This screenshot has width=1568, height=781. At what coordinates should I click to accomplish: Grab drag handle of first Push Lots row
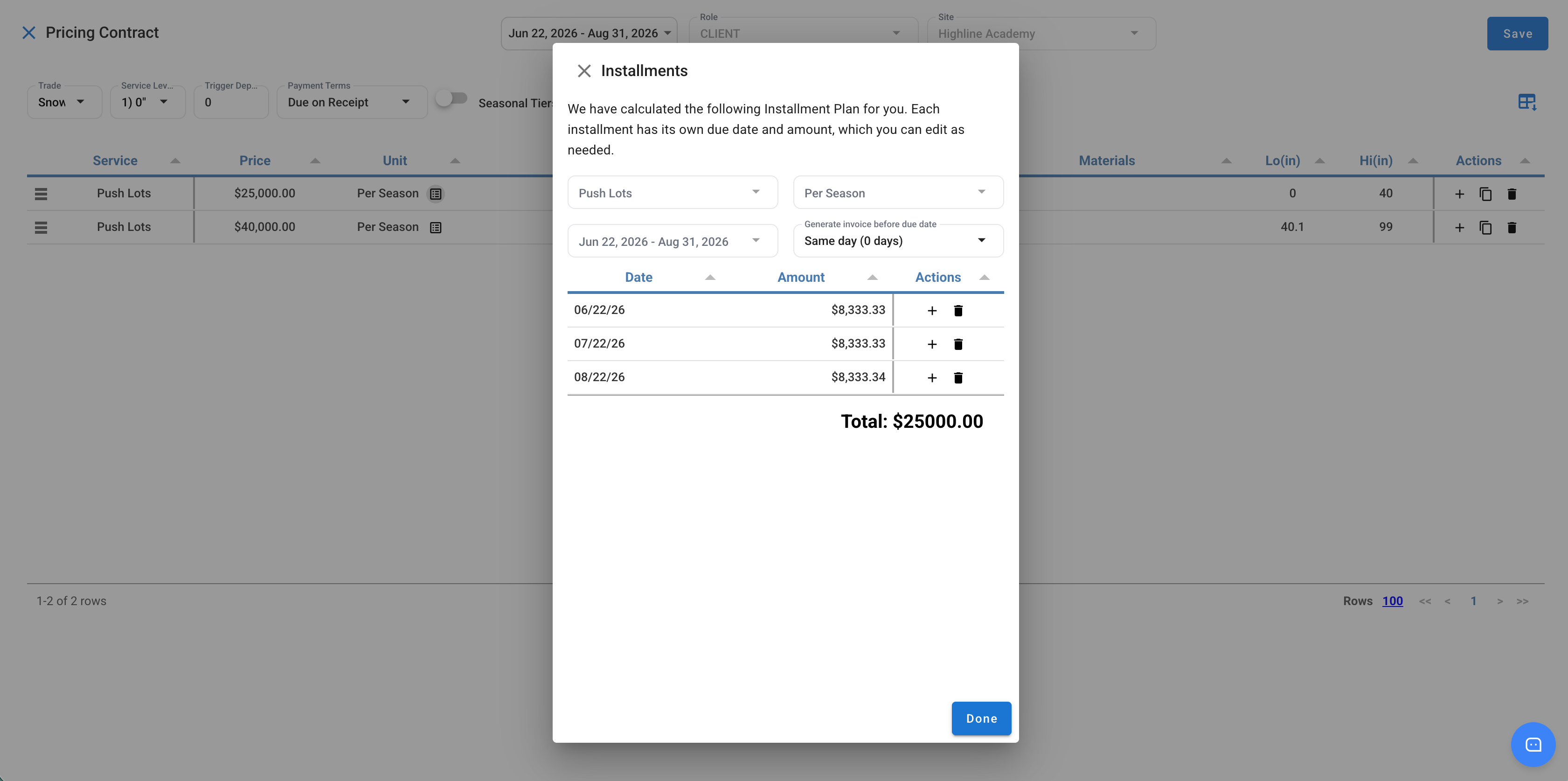[41, 194]
